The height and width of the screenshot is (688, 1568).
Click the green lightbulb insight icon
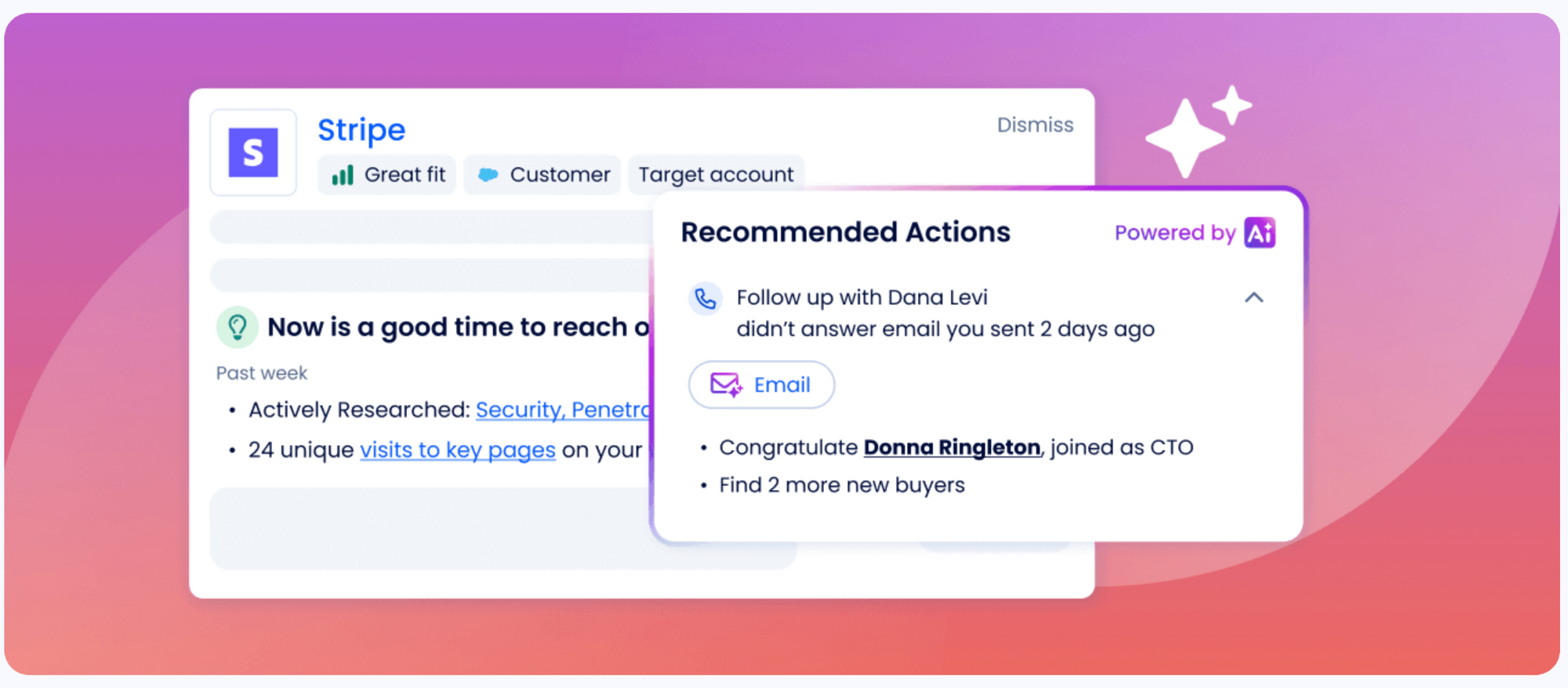click(x=237, y=327)
